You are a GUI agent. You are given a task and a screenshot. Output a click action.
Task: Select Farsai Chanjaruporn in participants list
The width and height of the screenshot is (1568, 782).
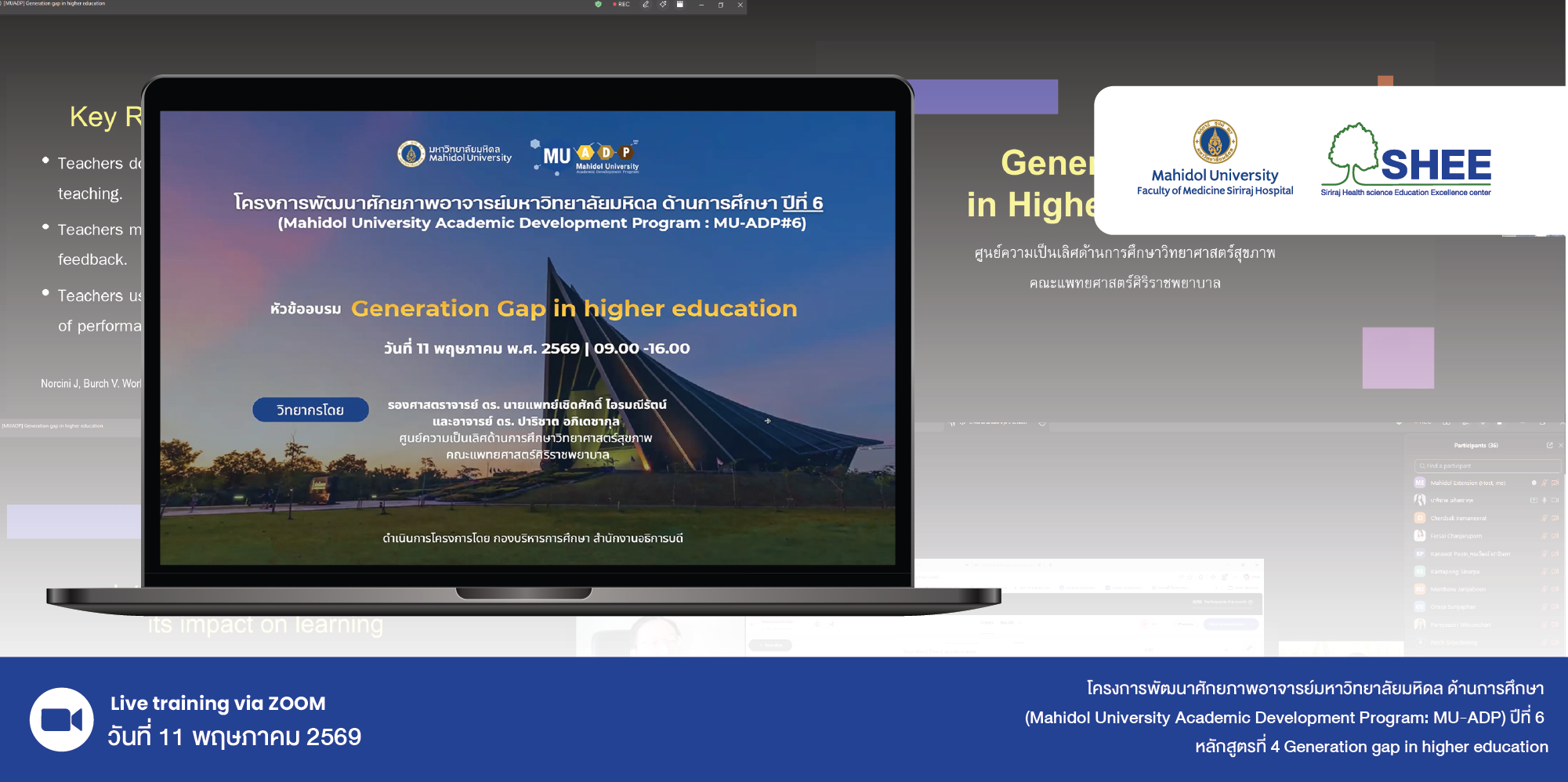(1487, 536)
